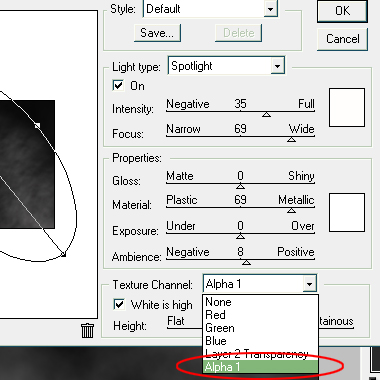
Task: Select None in the texture channel list
Action: click(260, 302)
